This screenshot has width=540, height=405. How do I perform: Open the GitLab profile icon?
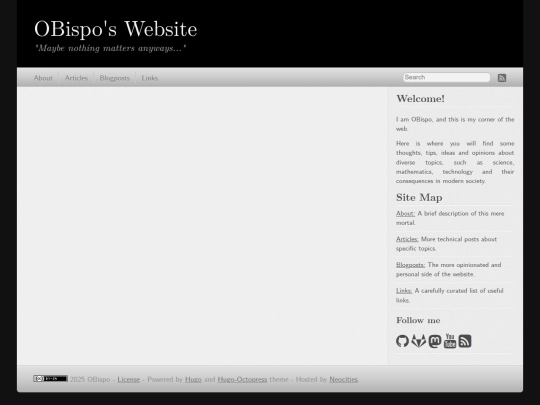click(418, 341)
